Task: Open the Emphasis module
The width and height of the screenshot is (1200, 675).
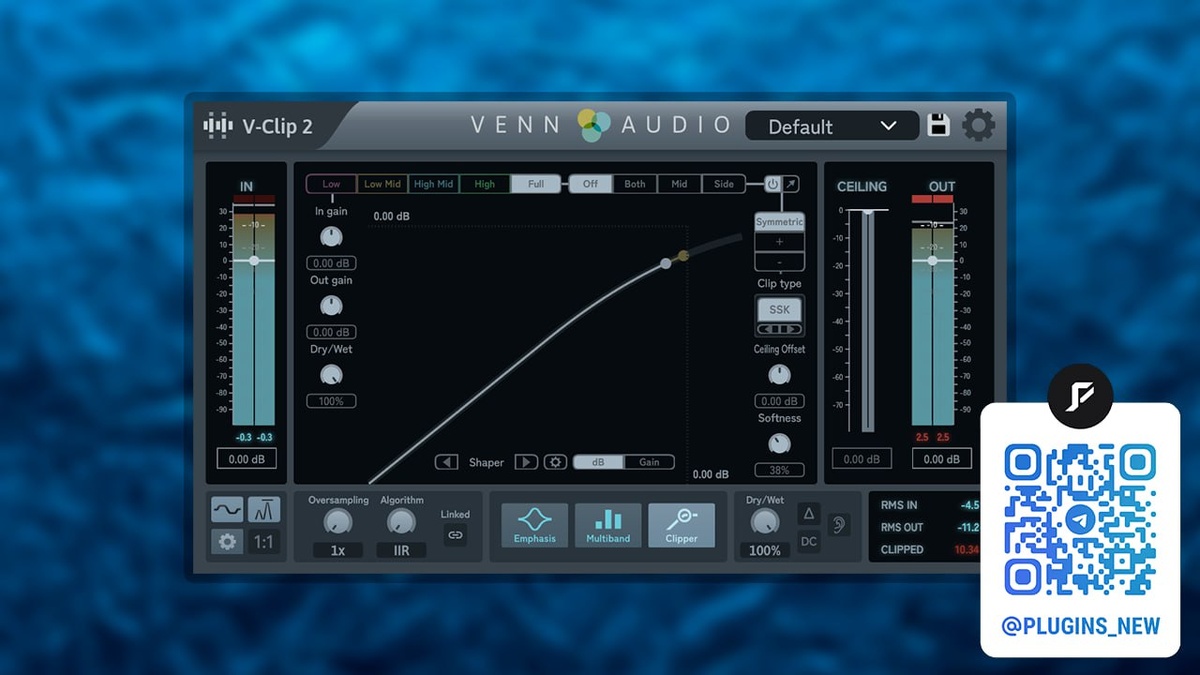Action: tap(535, 525)
